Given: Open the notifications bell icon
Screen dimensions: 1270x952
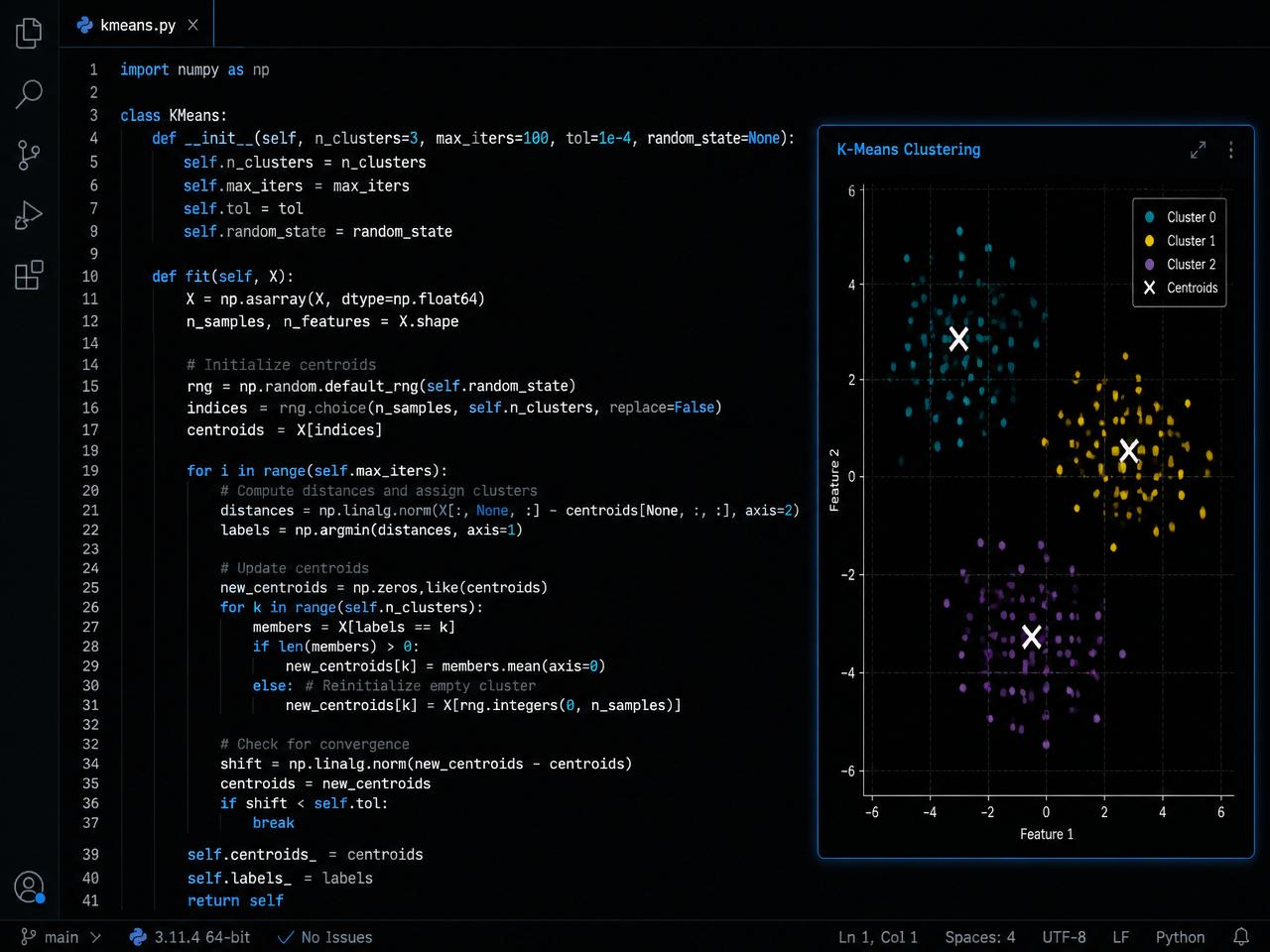Looking at the screenshot, I should tap(1241, 937).
